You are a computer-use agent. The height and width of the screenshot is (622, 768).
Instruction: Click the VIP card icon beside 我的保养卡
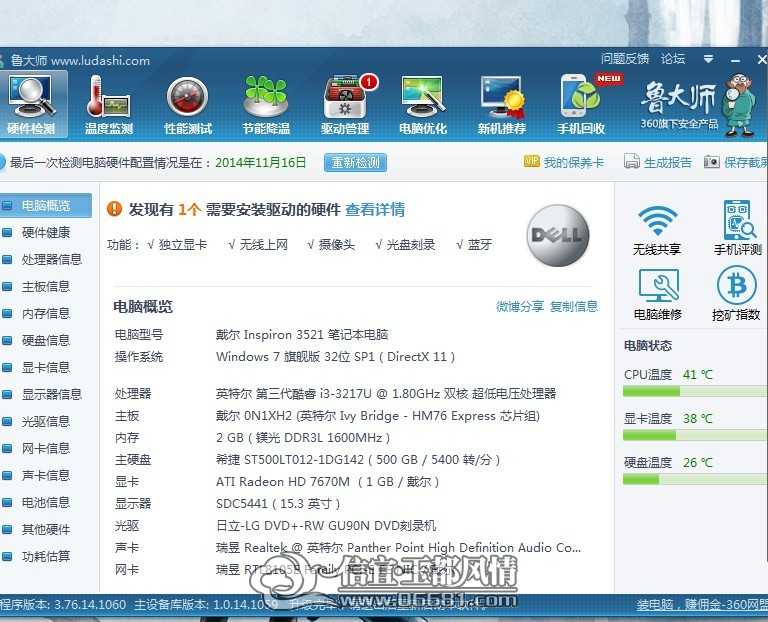click(531, 161)
